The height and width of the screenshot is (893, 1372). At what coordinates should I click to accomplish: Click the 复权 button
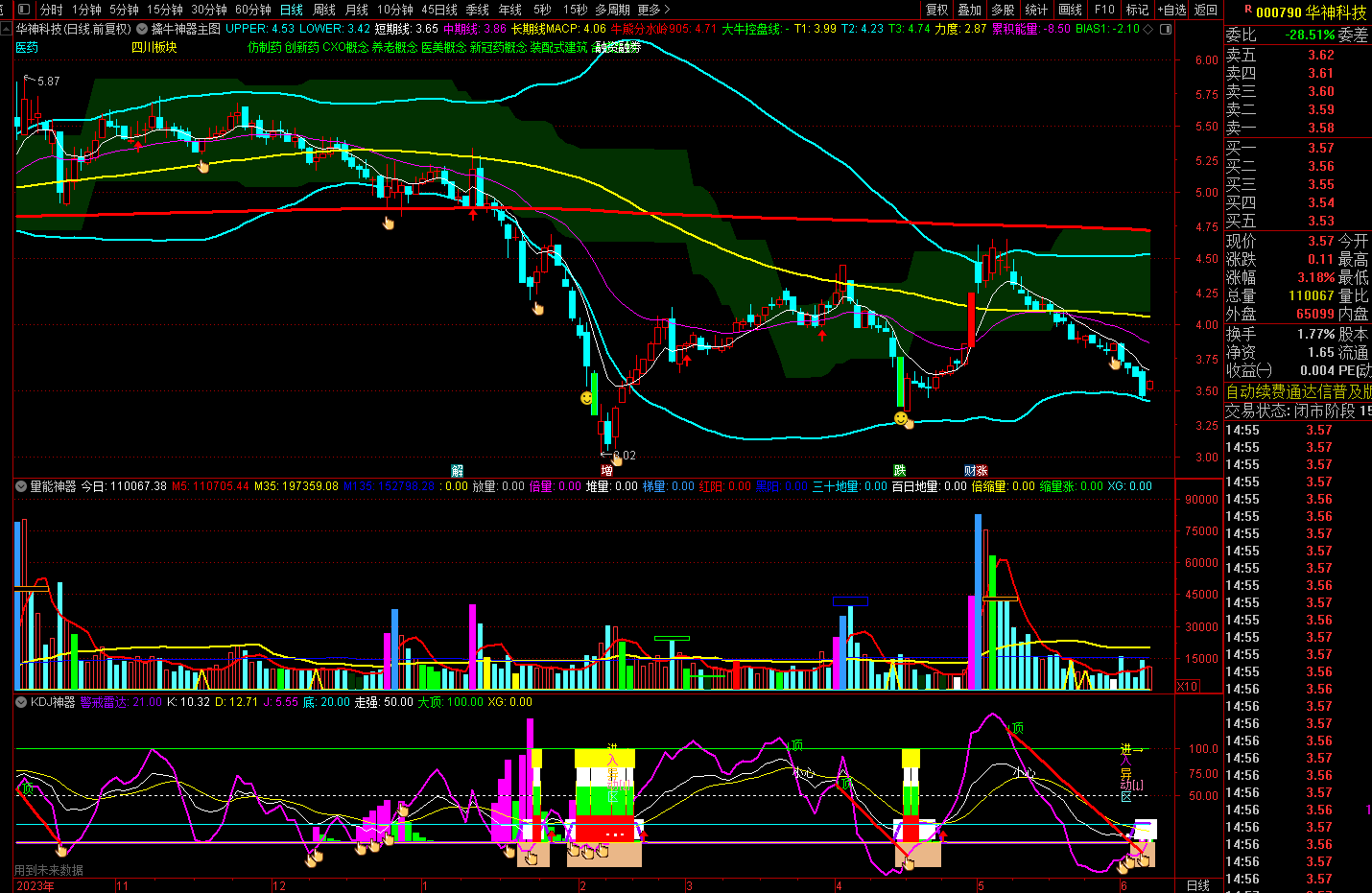(936, 10)
